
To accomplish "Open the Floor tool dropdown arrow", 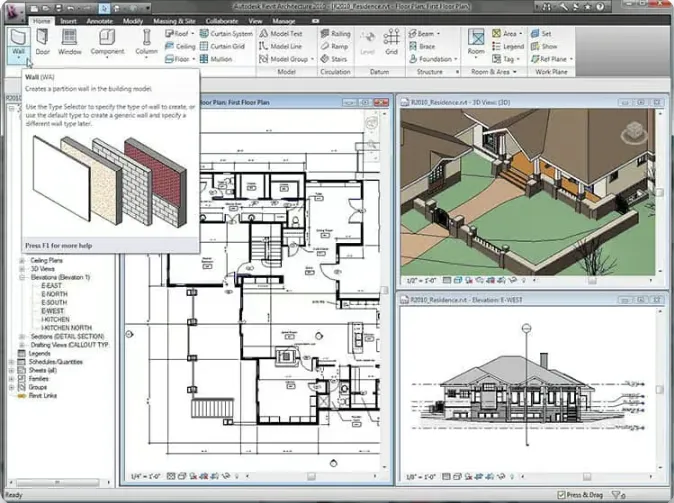I will click(x=193, y=59).
